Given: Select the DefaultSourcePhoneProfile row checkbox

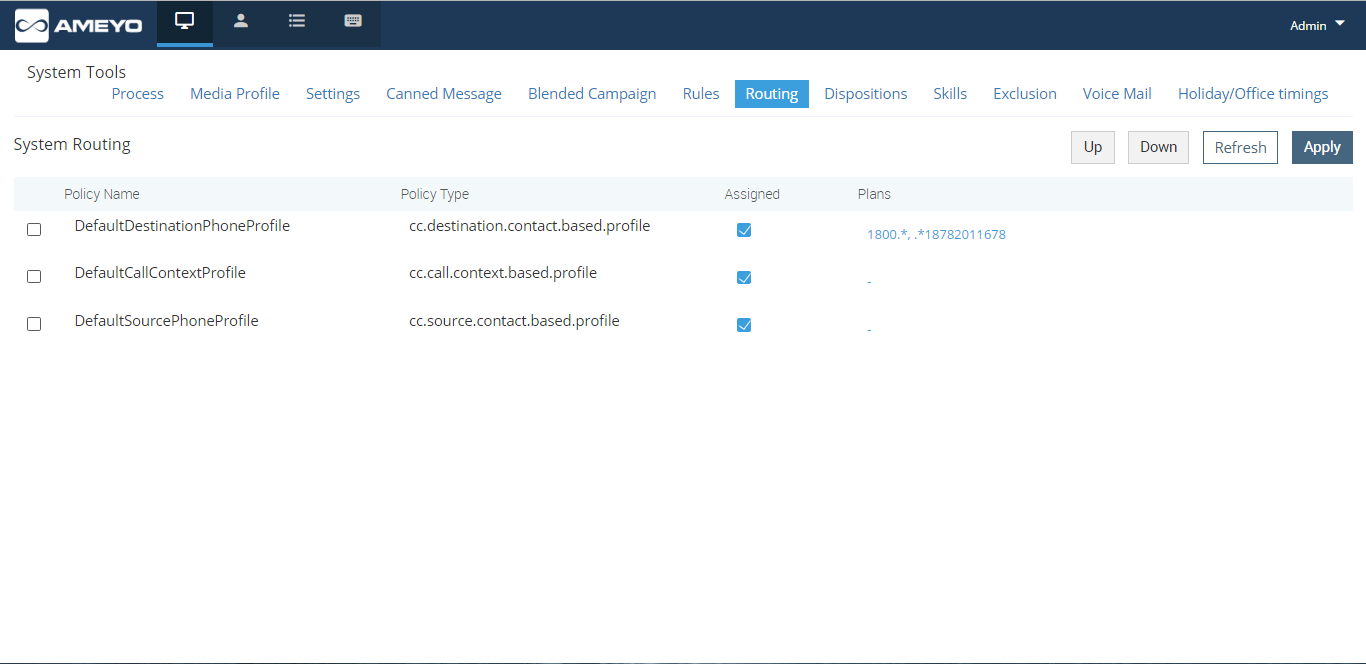Looking at the screenshot, I should pos(33,323).
